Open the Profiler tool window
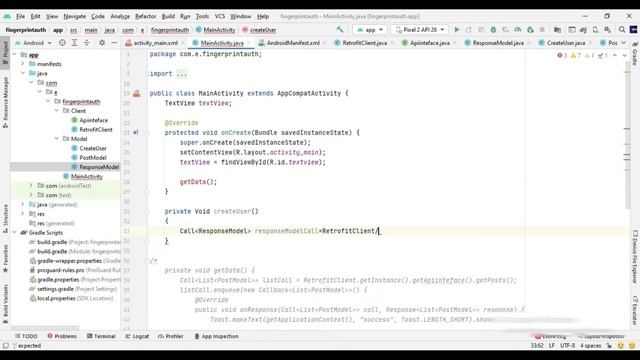Viewport: 640px width, 360px height. pos(171,336)
